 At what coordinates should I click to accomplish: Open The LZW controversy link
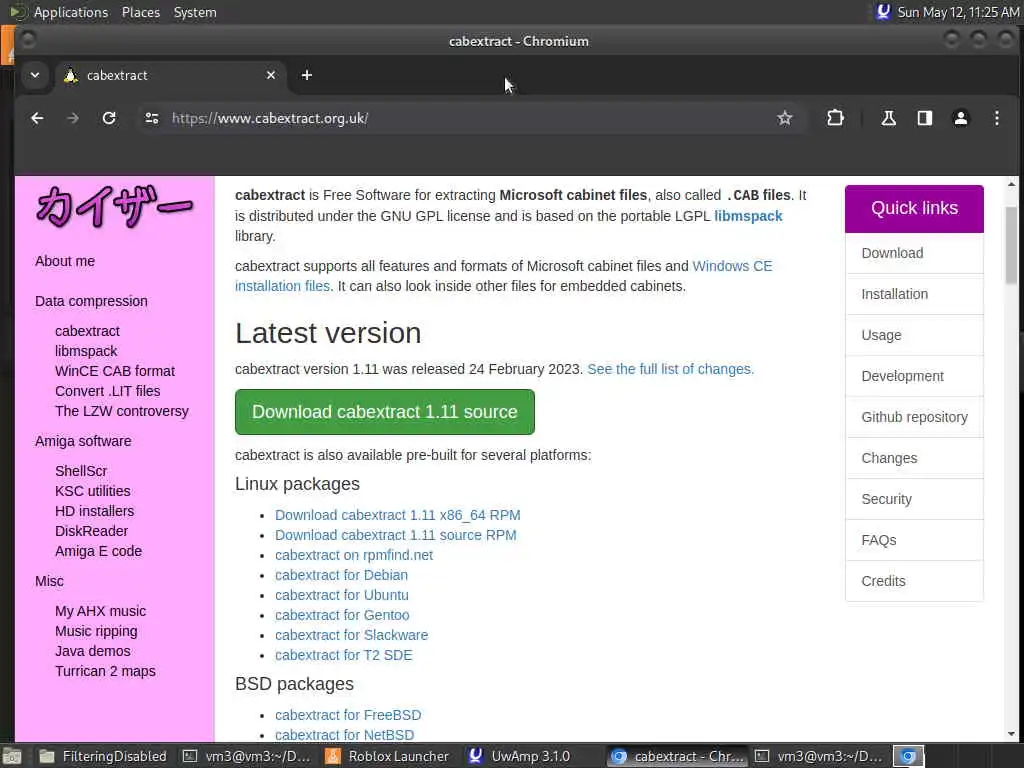tap(121, 411)
